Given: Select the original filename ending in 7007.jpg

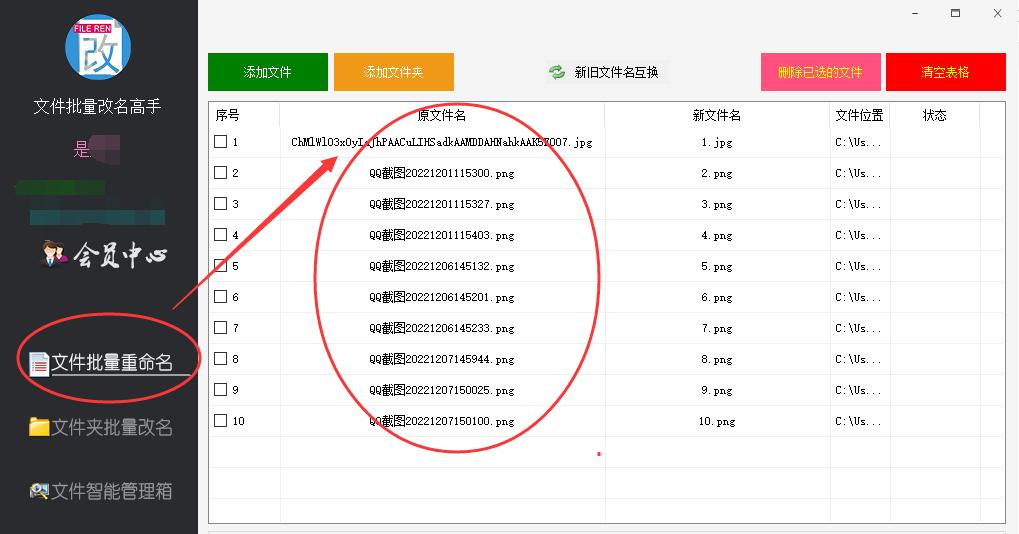Looking at the screenshot, I should (x=442, y=142).
